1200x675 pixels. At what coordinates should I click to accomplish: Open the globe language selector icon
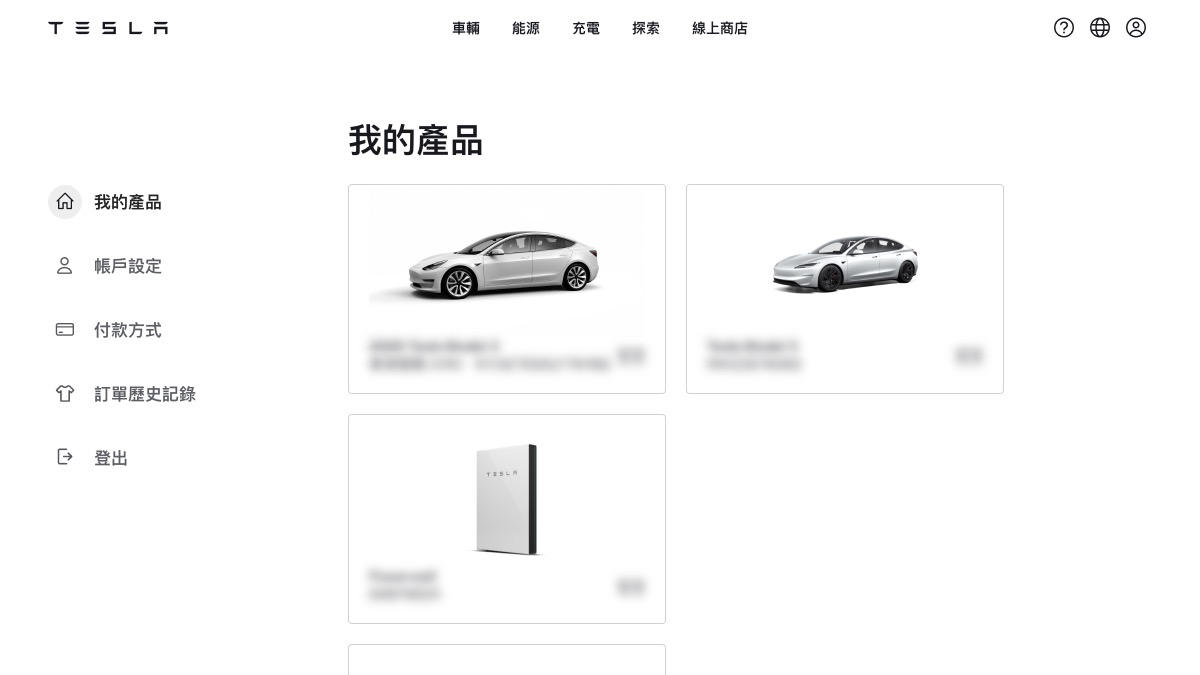[x=1100, y=28]
